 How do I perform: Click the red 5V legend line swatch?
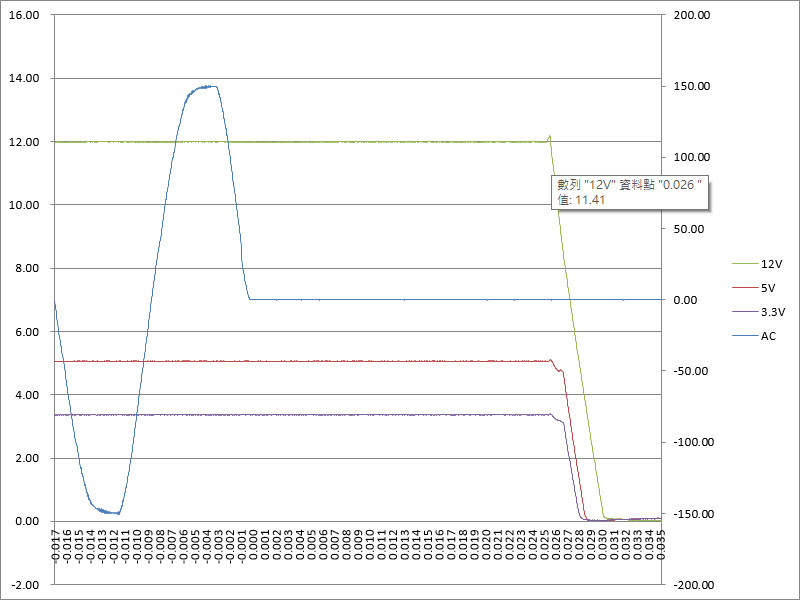[x=745, y=288]
